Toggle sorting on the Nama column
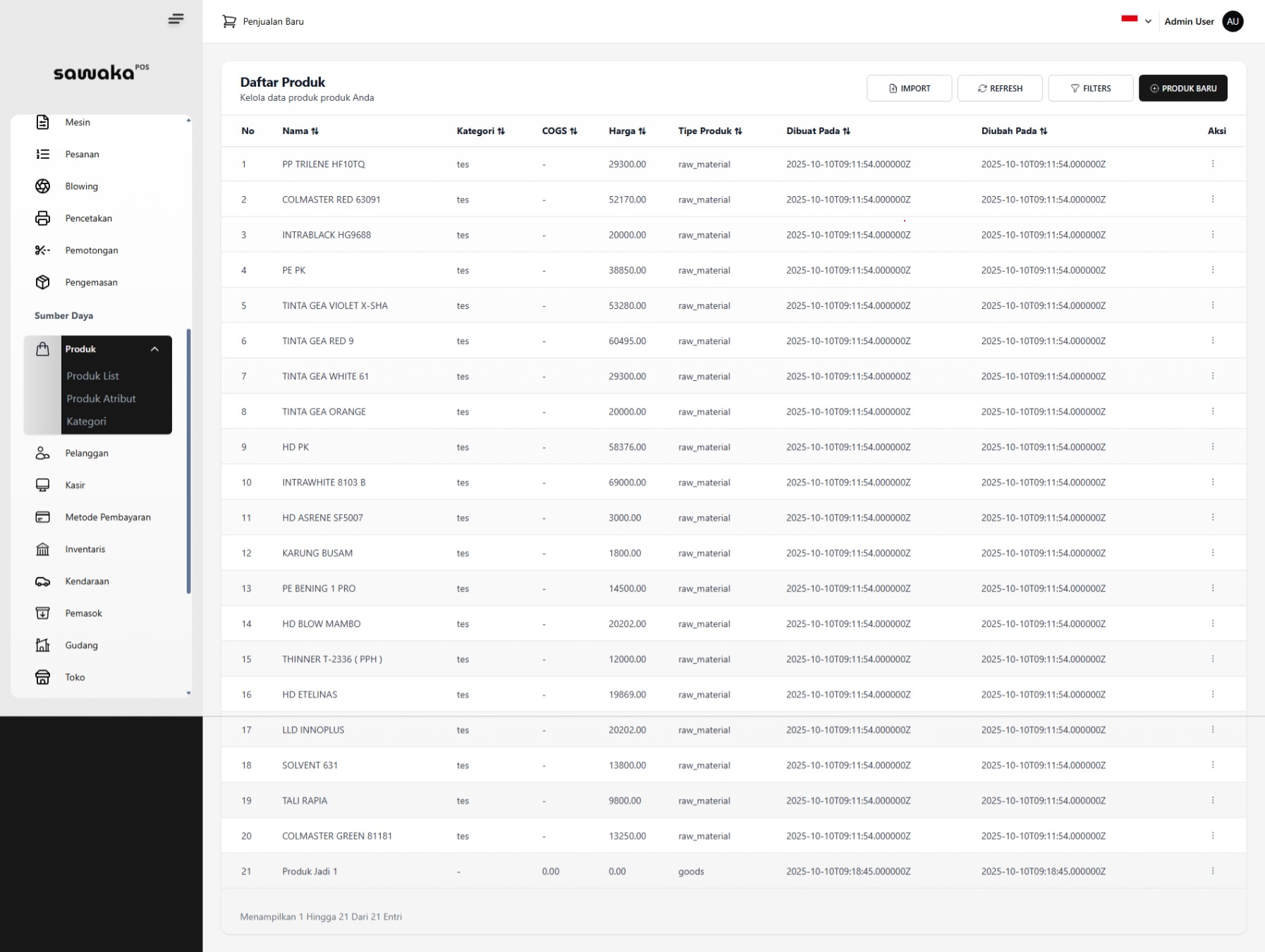Viewport: 1265px width, 952px height. 315,131
